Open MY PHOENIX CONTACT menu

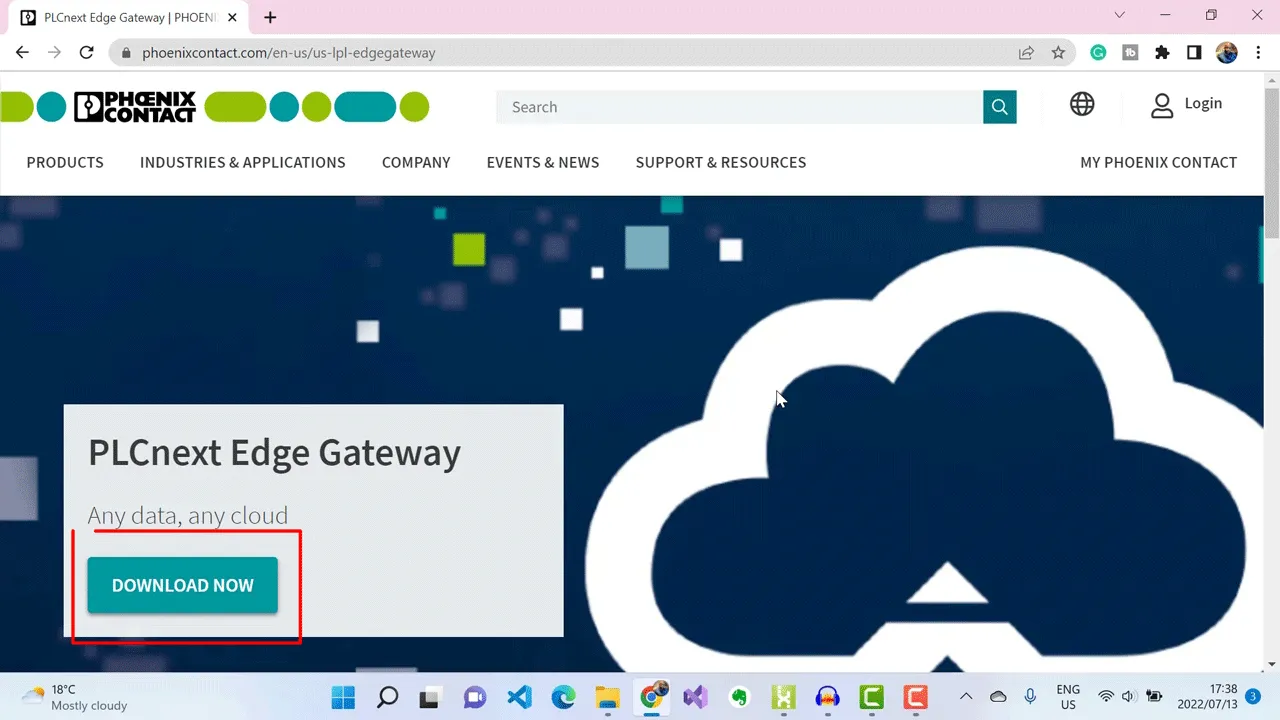1159,162
